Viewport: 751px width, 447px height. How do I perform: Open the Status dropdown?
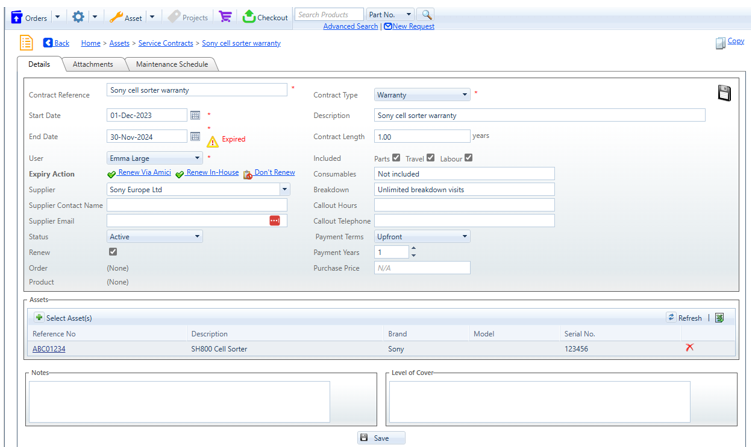[154, 237]
